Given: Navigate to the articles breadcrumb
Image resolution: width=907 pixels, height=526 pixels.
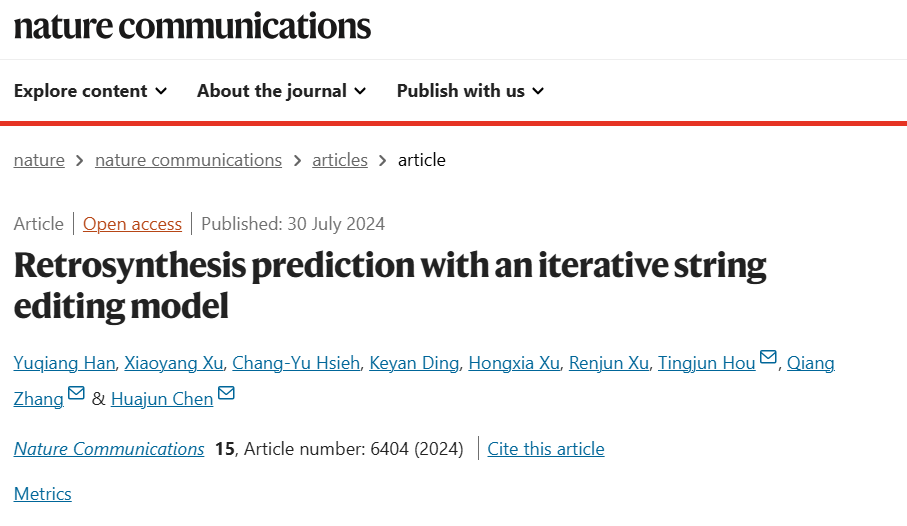Looking at the screenshot, I should [x=340, y=160].
